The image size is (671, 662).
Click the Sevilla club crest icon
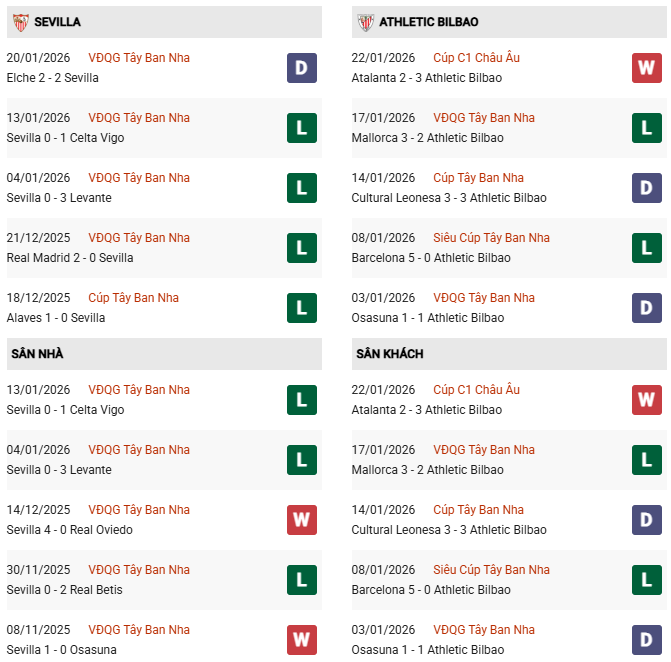pos(20,22)
